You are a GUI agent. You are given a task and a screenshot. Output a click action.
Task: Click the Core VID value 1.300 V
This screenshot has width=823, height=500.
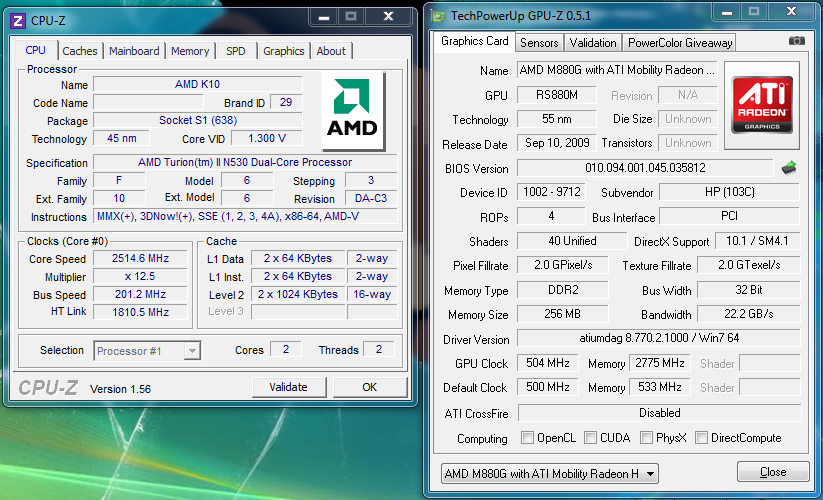point(267,138)
